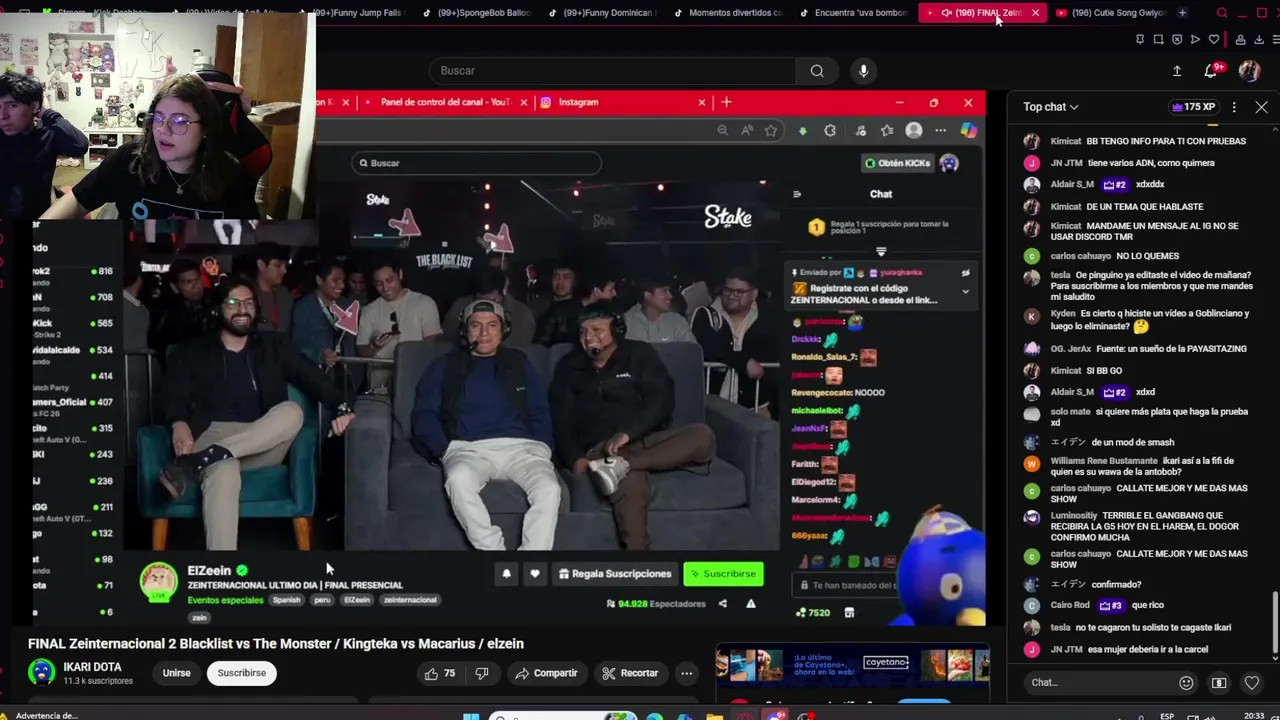Click the Kick stream share icon
This screenshot has width=1280, height=720.
click(722, 604)
